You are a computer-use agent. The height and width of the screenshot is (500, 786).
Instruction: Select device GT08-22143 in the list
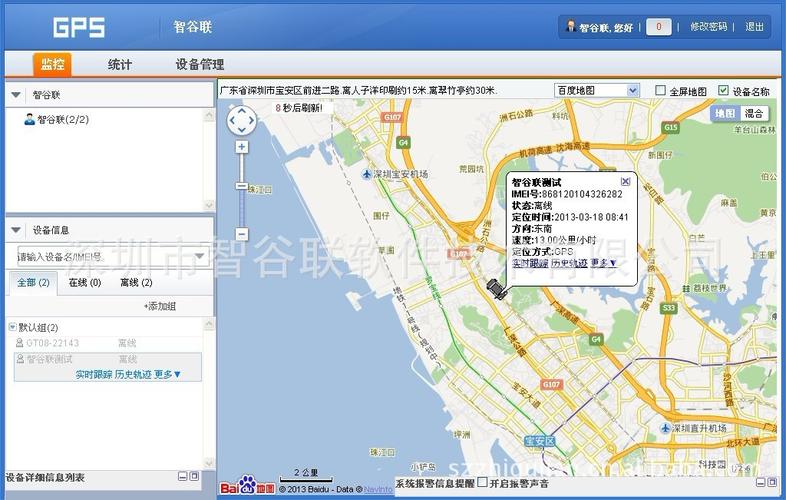(x=53, y=343)
